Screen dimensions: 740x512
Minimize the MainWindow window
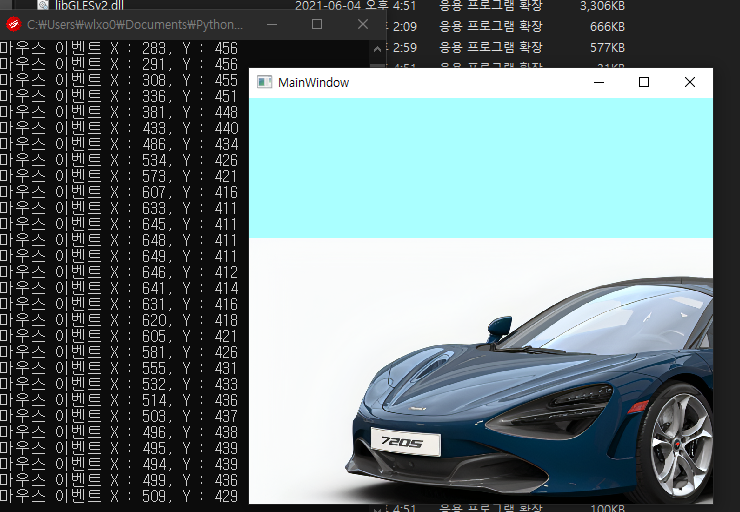click(x=599, y=82)
